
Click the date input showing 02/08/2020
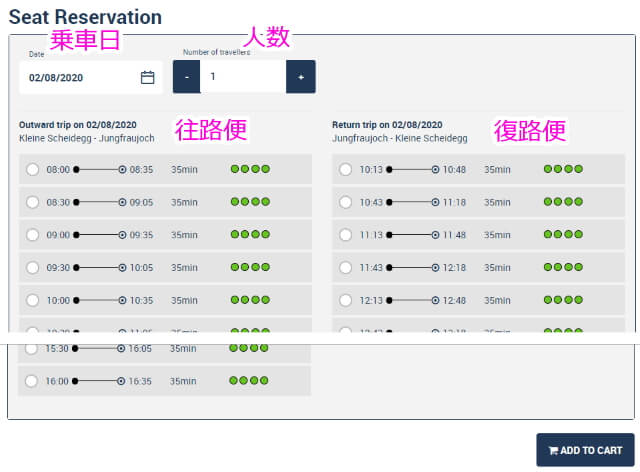point(80,77)
